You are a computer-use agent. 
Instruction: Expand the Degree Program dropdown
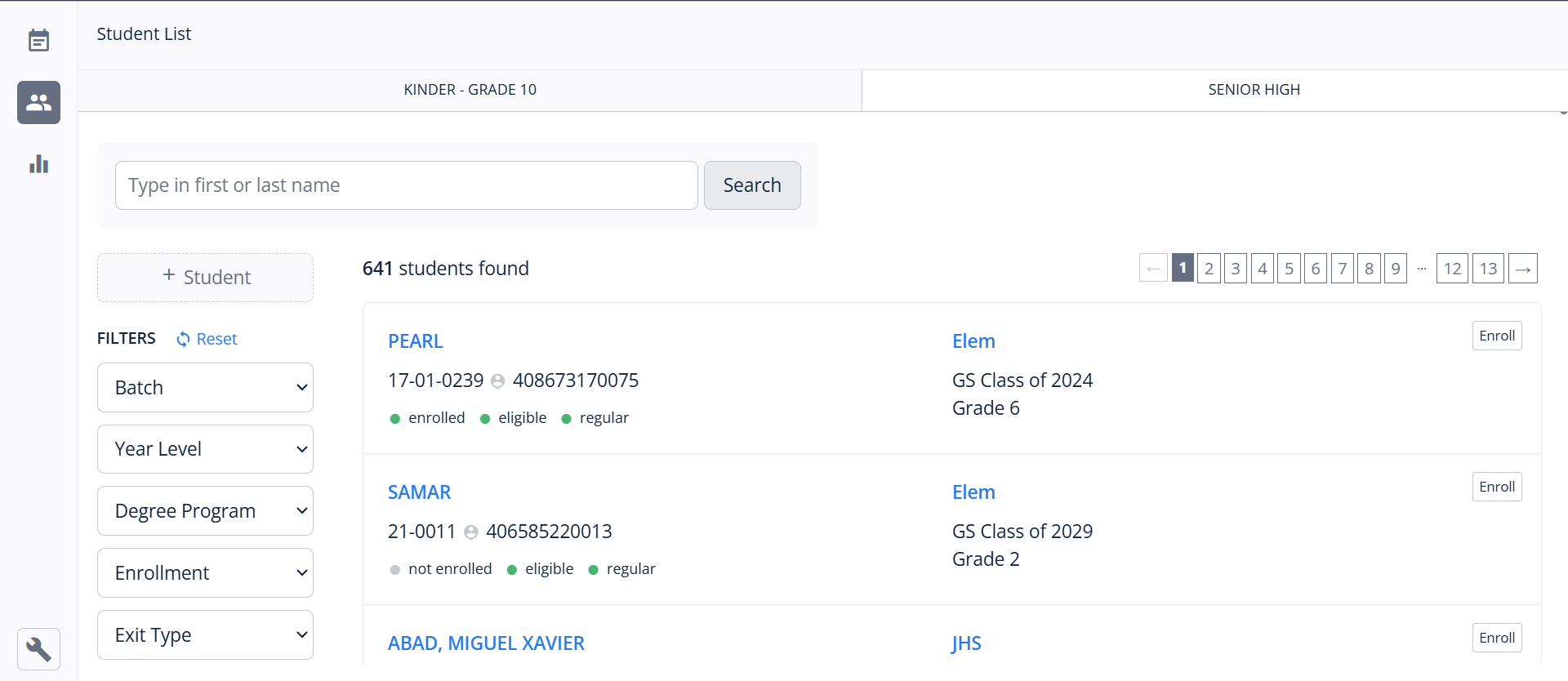pyautogui.click(x=205, y=511)
